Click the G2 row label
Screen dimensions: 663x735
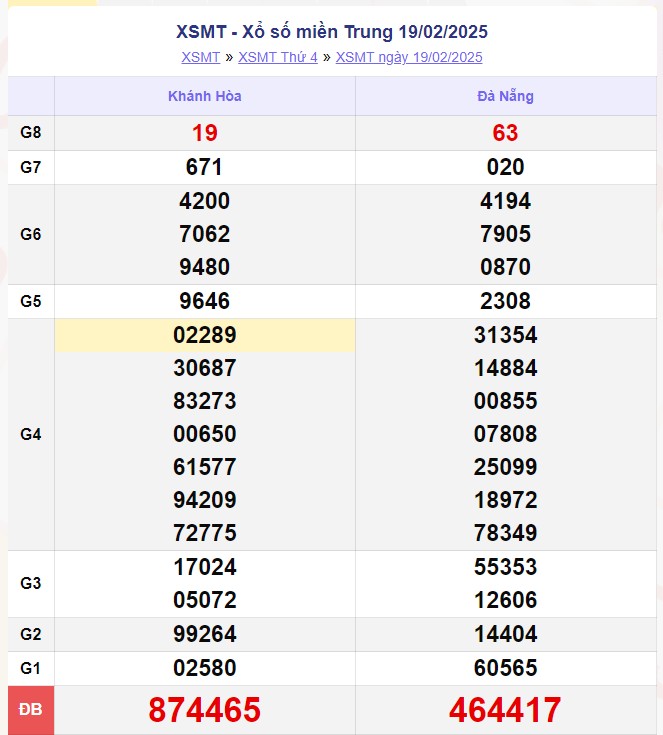[x=31, y=635]
